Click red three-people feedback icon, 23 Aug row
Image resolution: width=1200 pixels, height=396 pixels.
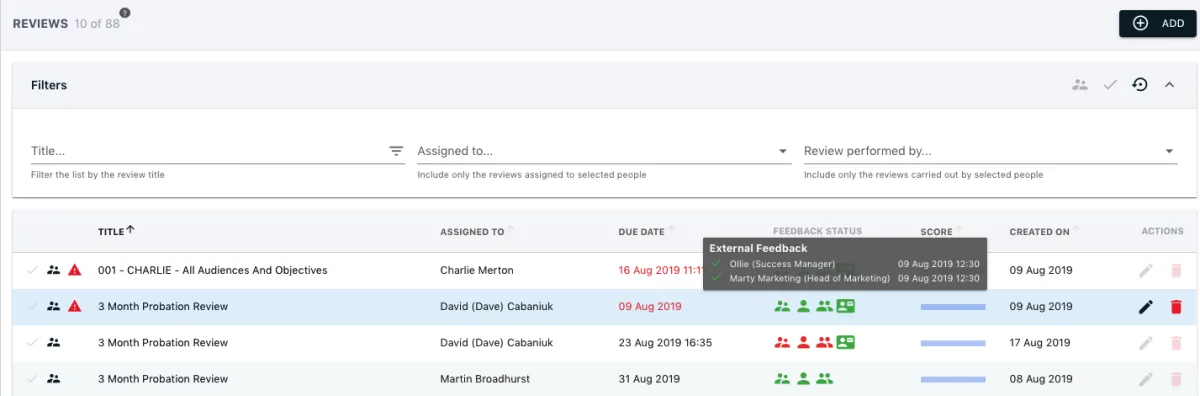[824, 342]
